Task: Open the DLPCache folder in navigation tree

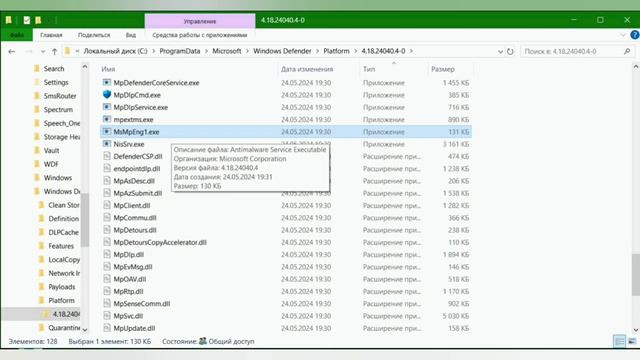Action: click(63, 232)
